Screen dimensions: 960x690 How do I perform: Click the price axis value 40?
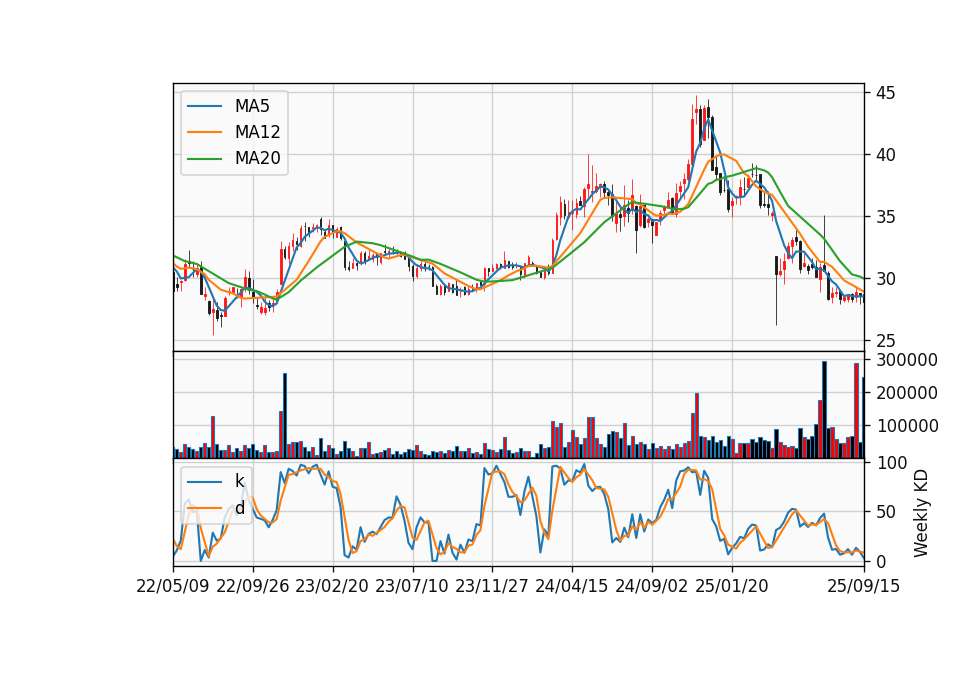pos(885,155)
